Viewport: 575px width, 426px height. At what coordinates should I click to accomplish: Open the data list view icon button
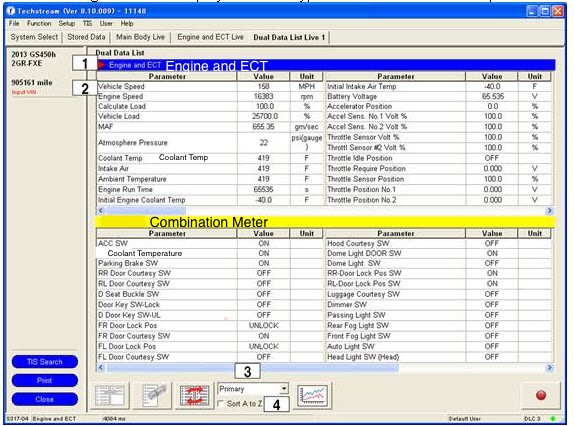click(x=110, y=396)
